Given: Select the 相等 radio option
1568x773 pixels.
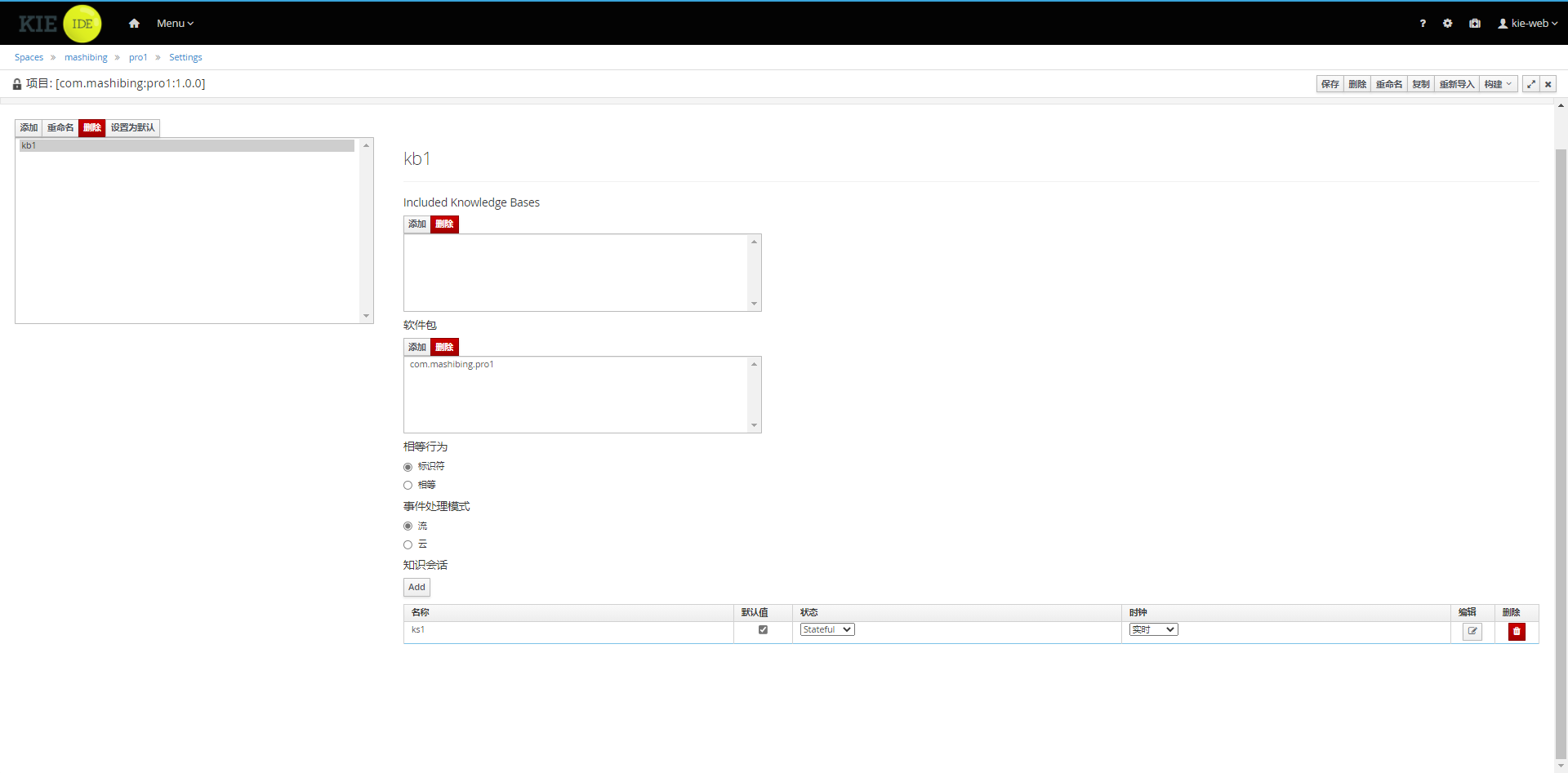Looking at the screenshot, I should [x=408, y=485].
